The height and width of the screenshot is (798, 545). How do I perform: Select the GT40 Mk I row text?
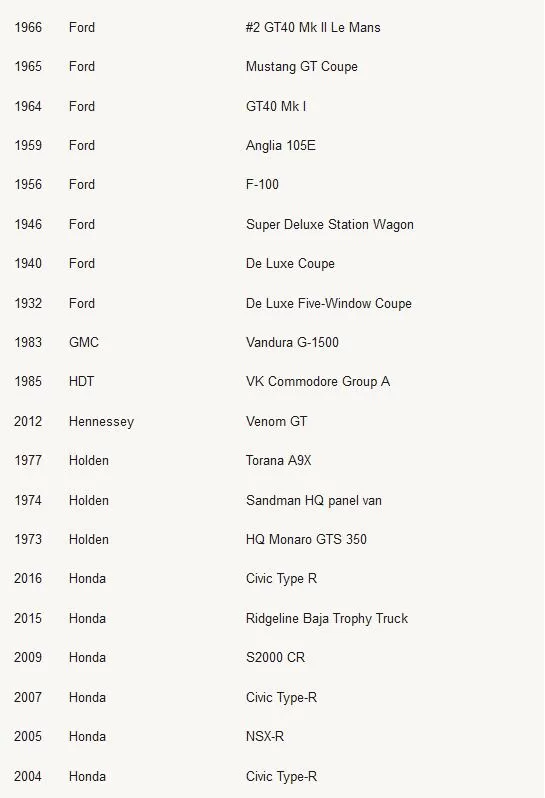click(276, 106)
